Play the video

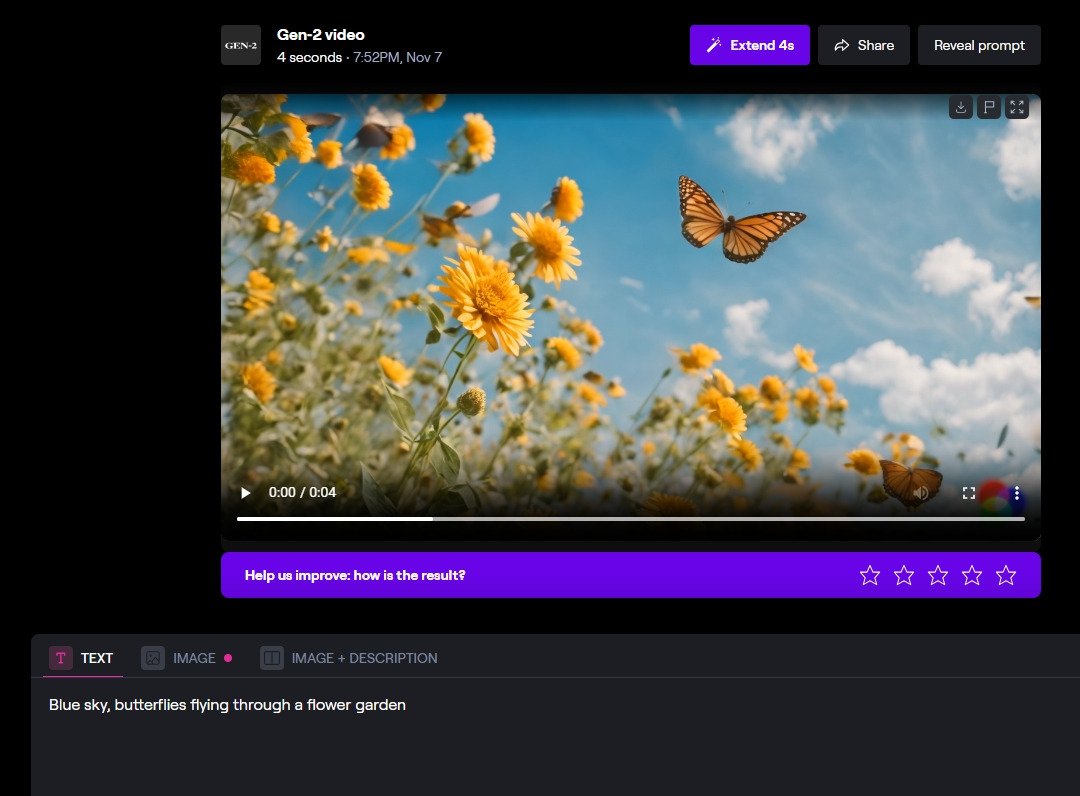point(246,492)
